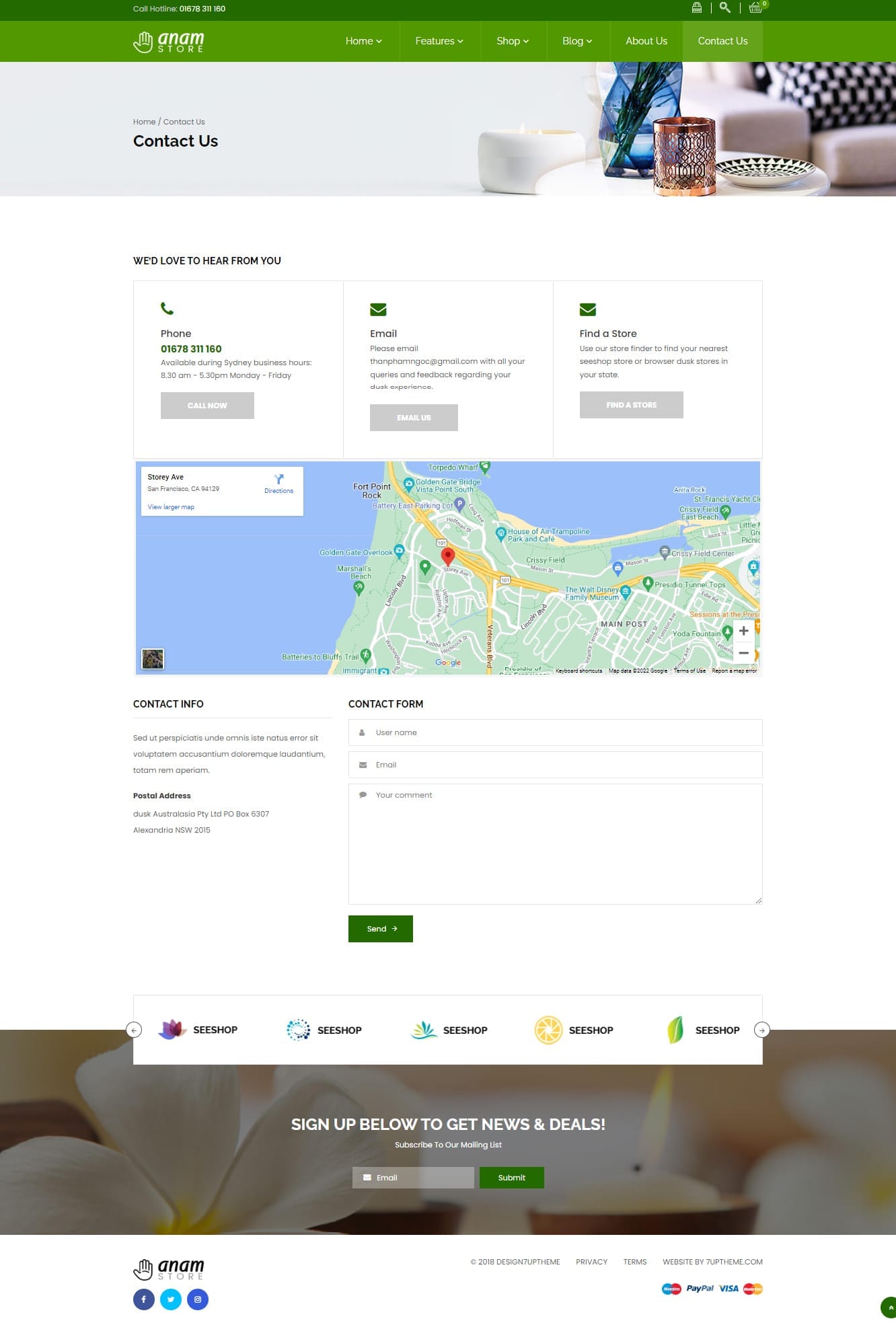Expand the Features menu dropdown
896x1323 pixels.
point(439,41)
